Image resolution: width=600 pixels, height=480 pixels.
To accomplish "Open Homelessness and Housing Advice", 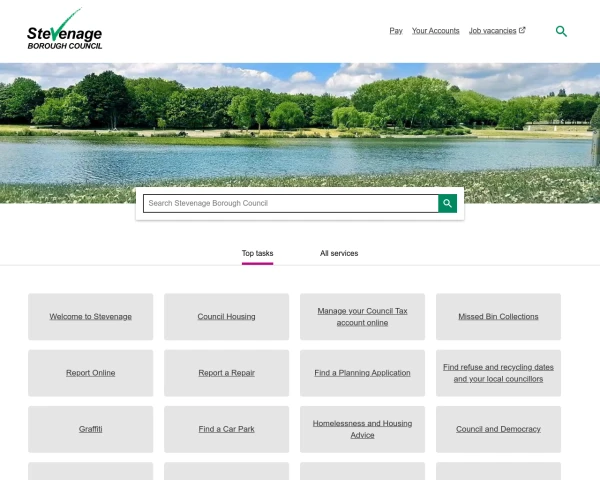I will tap(362, 429).
